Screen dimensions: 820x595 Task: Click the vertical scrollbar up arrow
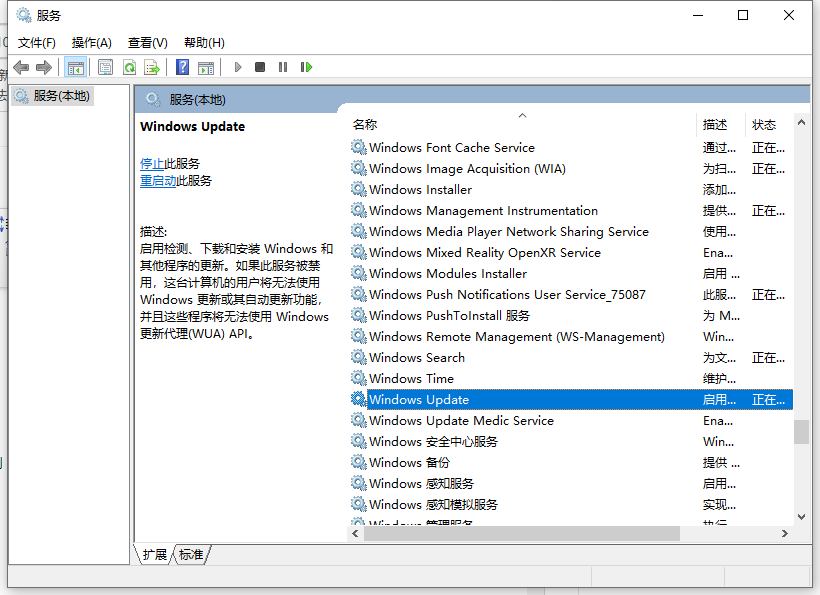click(801, 122)
